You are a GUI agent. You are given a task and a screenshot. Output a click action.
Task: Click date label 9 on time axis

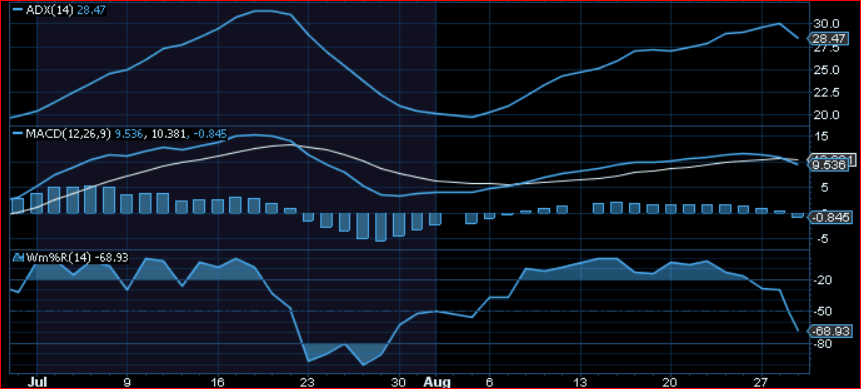[x=127, y=381]
